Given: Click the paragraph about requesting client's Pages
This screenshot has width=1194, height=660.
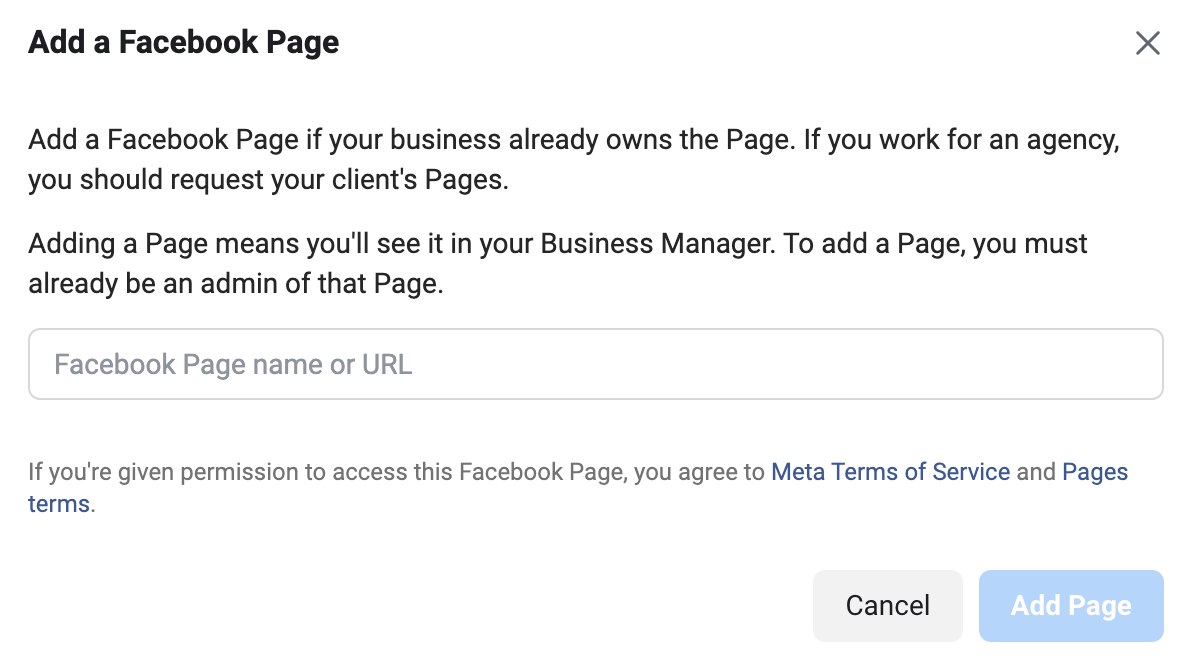Looking at the screenshot, I should tap(574, 160).
